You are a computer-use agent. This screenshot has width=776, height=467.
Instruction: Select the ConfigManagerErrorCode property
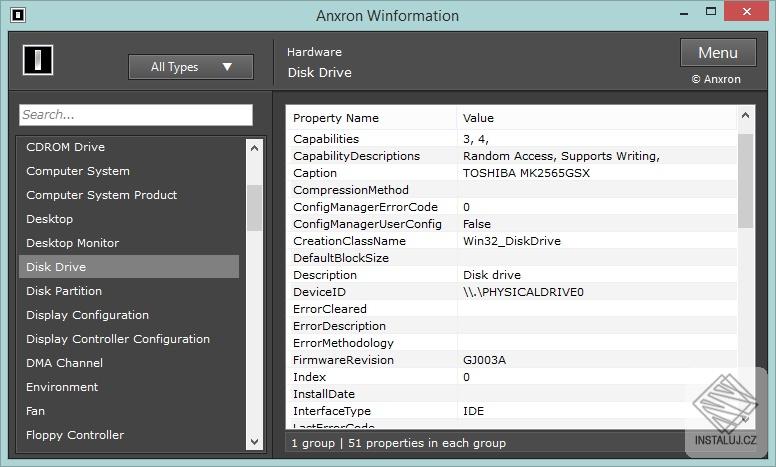pyautogui.click(x=365, y=207)
